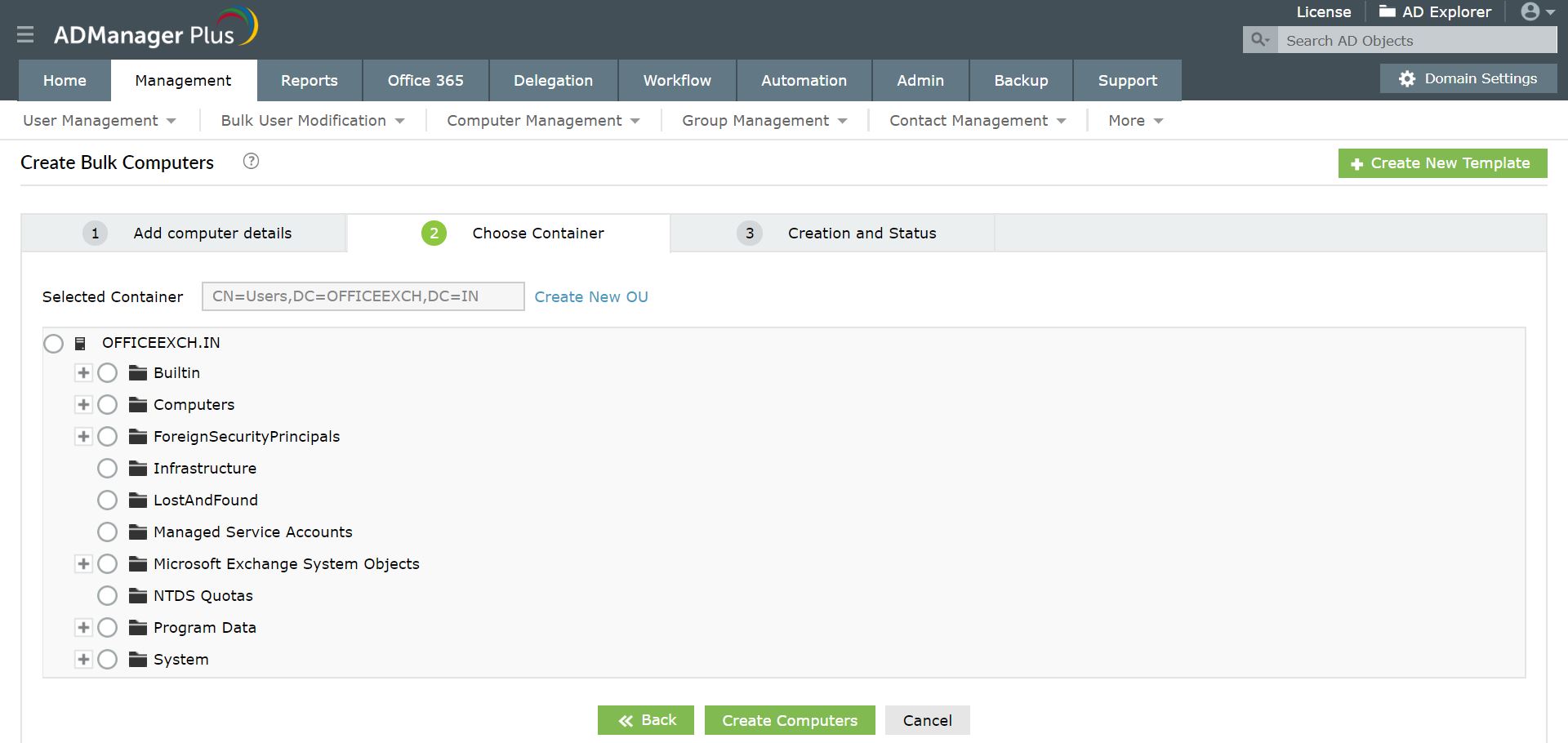Viewport: 1568px width, 743px height.
Task: Click the Managed Service Accounts folder icon
Action: point(138,532)
